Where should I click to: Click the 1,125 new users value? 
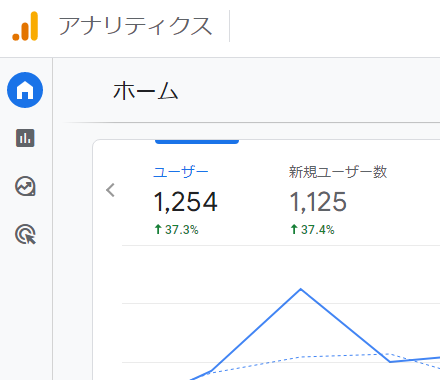318,202
